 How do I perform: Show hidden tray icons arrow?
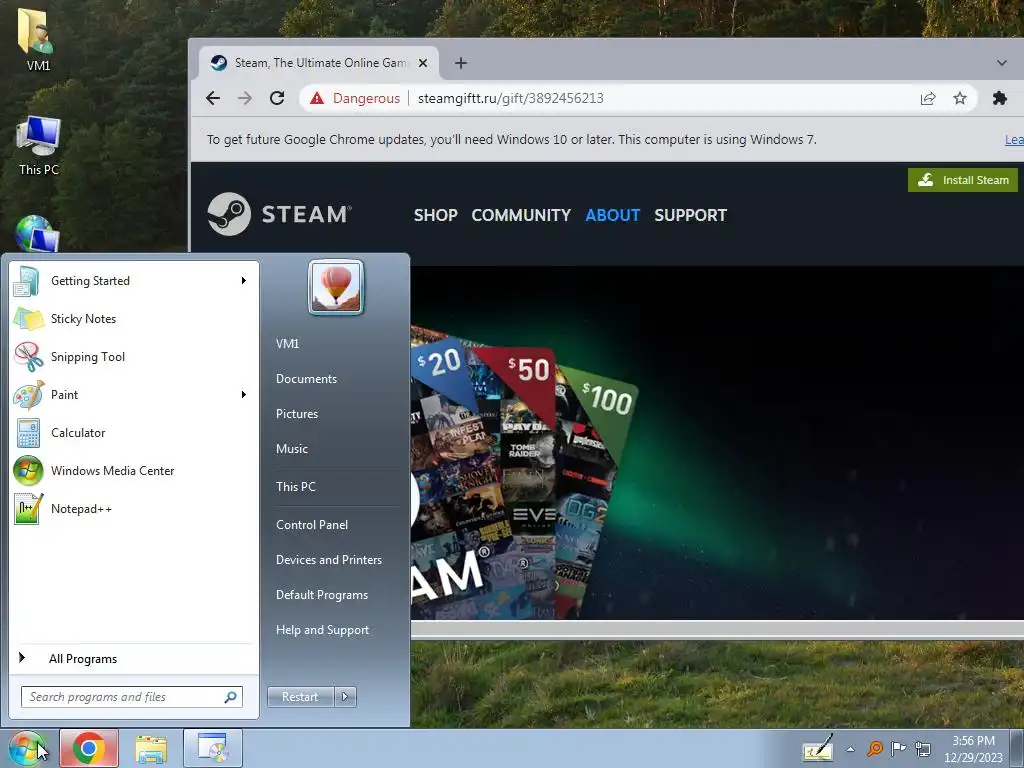[850, 749]
